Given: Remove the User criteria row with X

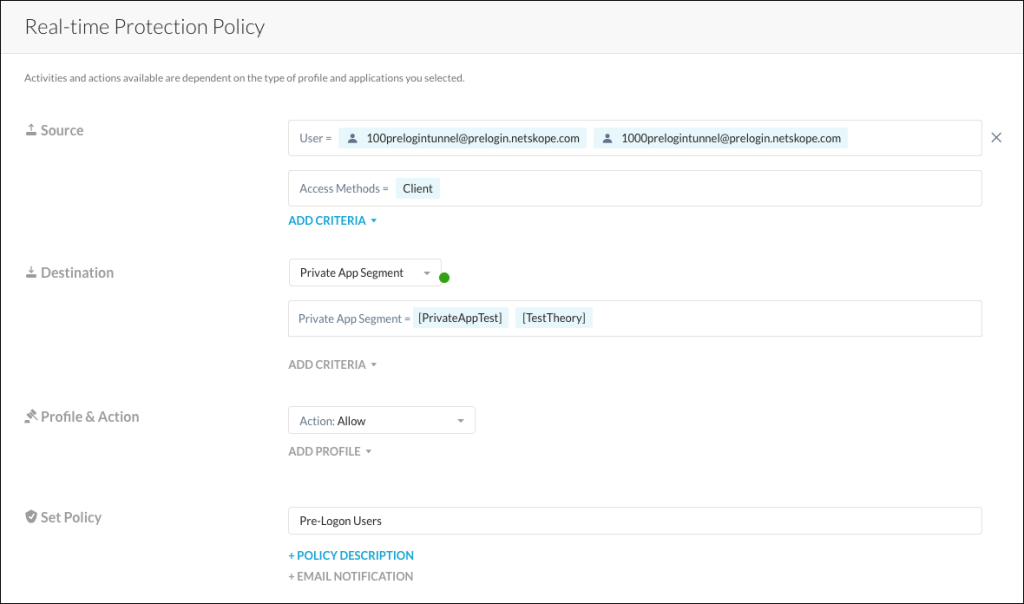Looking at the screenshot, I should pyautogui.click(x=996, y=137).
